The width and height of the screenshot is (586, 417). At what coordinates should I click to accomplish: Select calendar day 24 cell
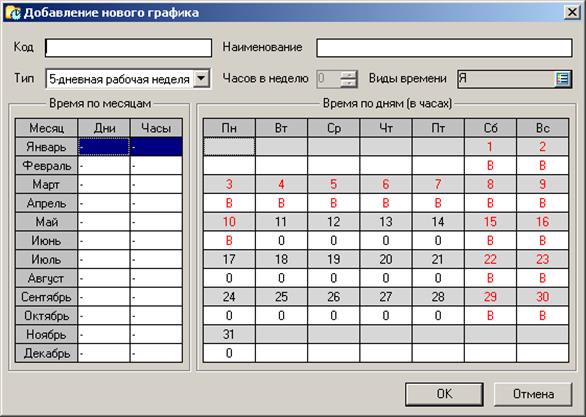(229, 297)
